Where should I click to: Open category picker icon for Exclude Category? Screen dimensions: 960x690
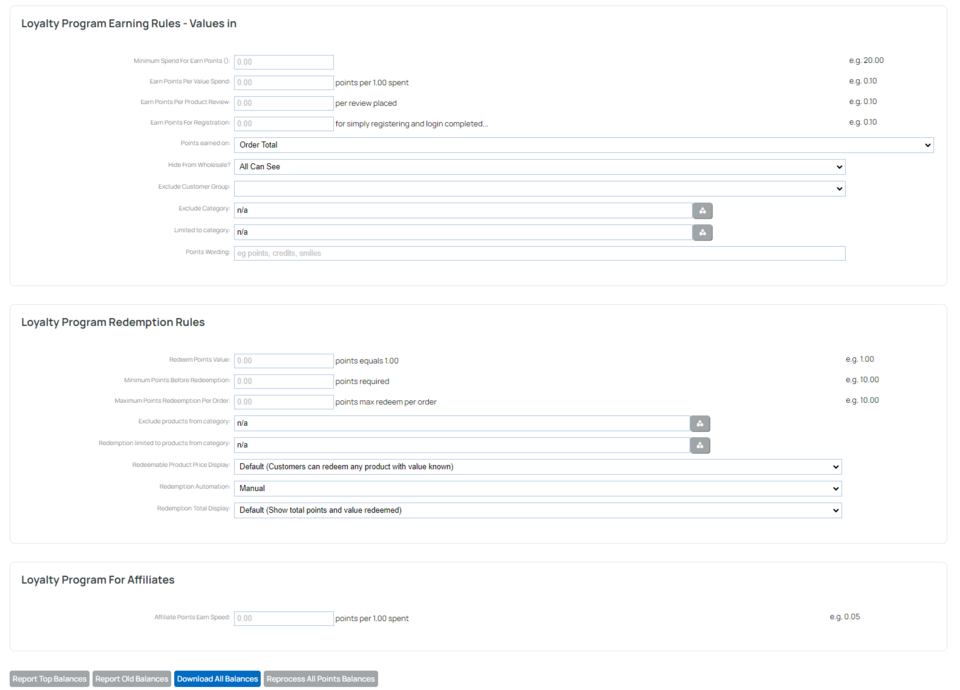tap(702, 211)
